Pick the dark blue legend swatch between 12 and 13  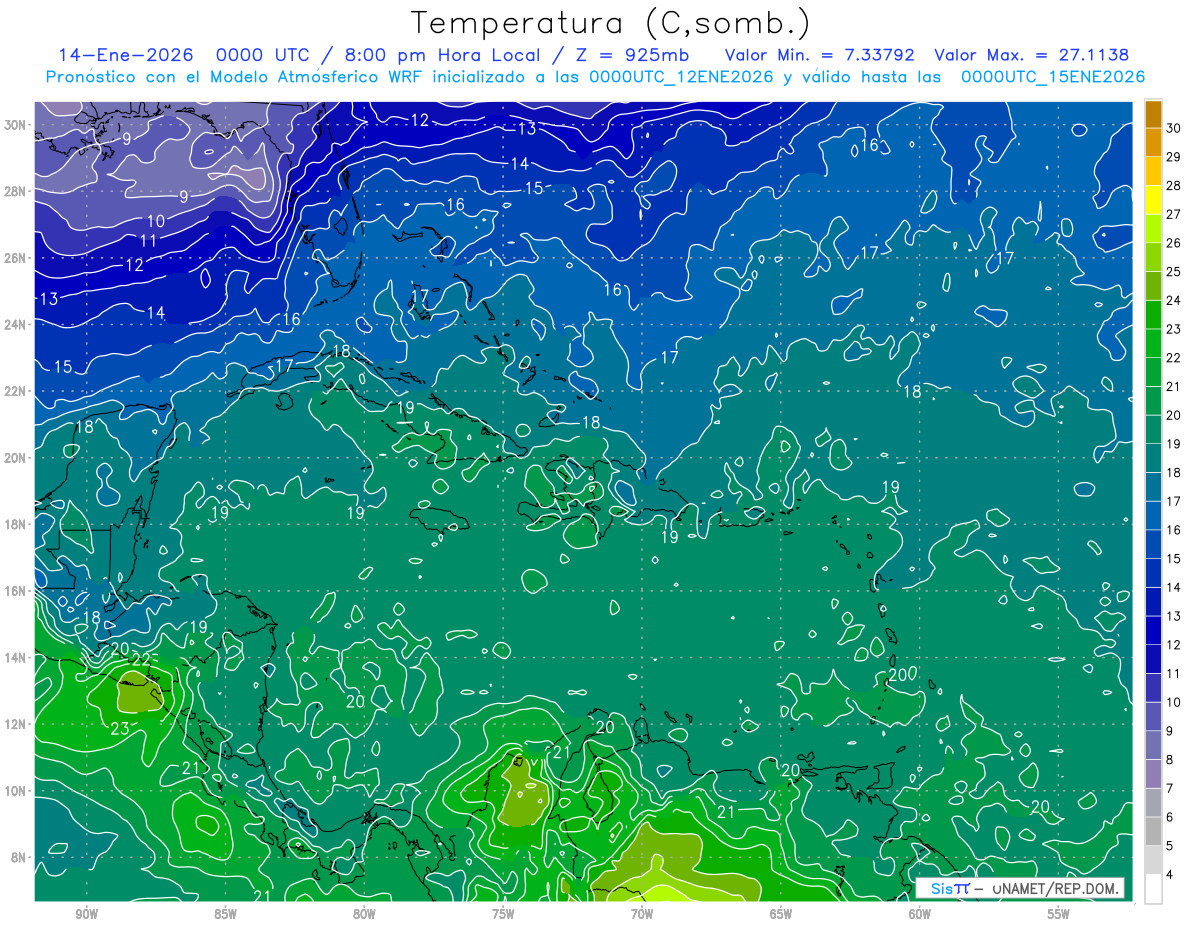1153,631
